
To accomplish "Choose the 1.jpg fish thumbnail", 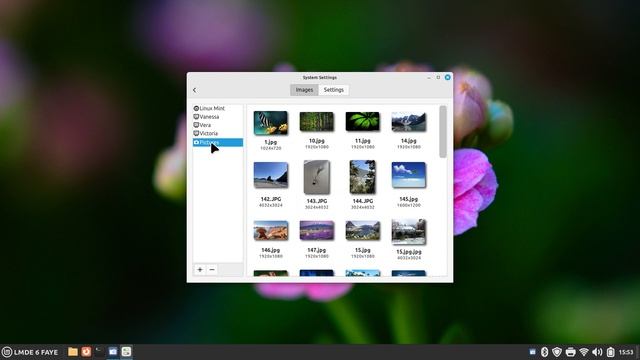I will click(x=271, y=123).
